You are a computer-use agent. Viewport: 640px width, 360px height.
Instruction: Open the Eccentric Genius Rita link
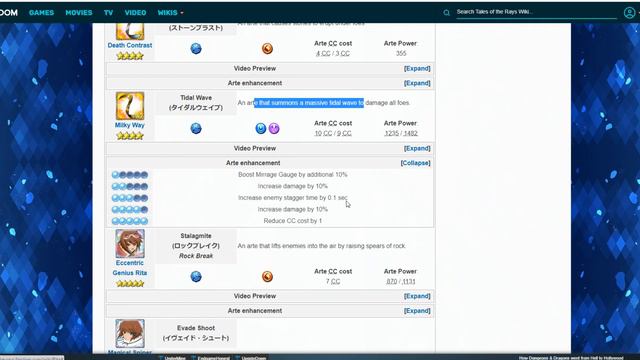130,268
